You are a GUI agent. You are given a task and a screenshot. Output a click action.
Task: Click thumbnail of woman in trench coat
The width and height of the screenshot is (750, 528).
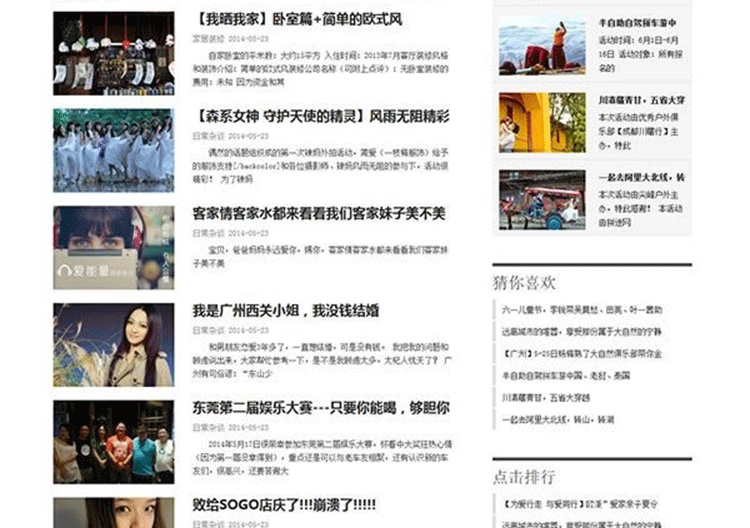pyautogui.click(x=114, y=345)
